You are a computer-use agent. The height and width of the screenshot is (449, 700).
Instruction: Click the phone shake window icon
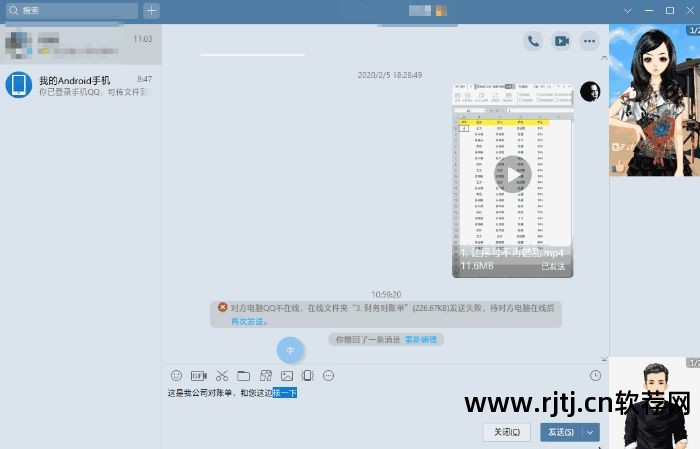(308, 376)
